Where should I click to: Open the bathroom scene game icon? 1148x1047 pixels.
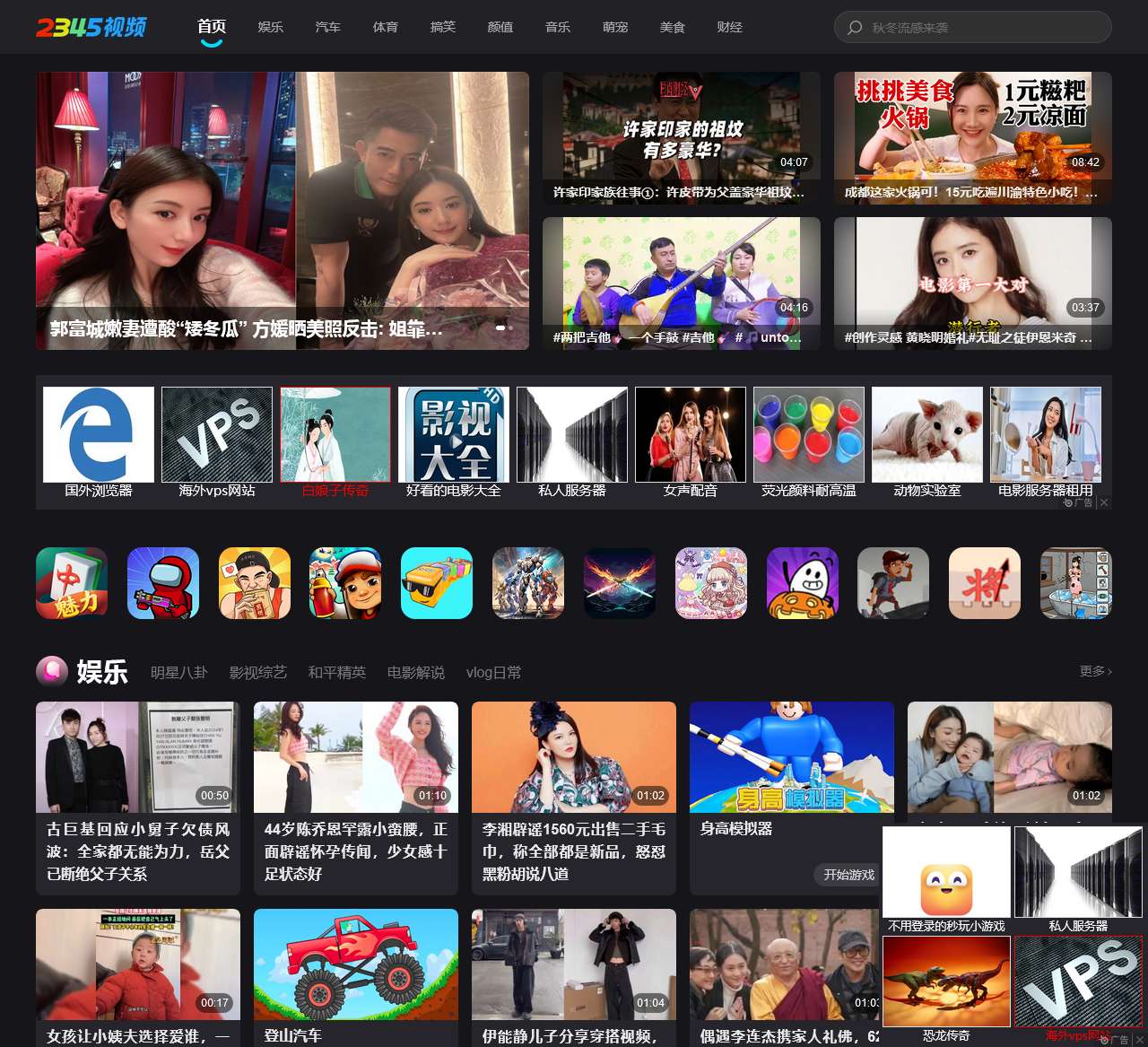pyautogui.click(x=1076, y=583)
